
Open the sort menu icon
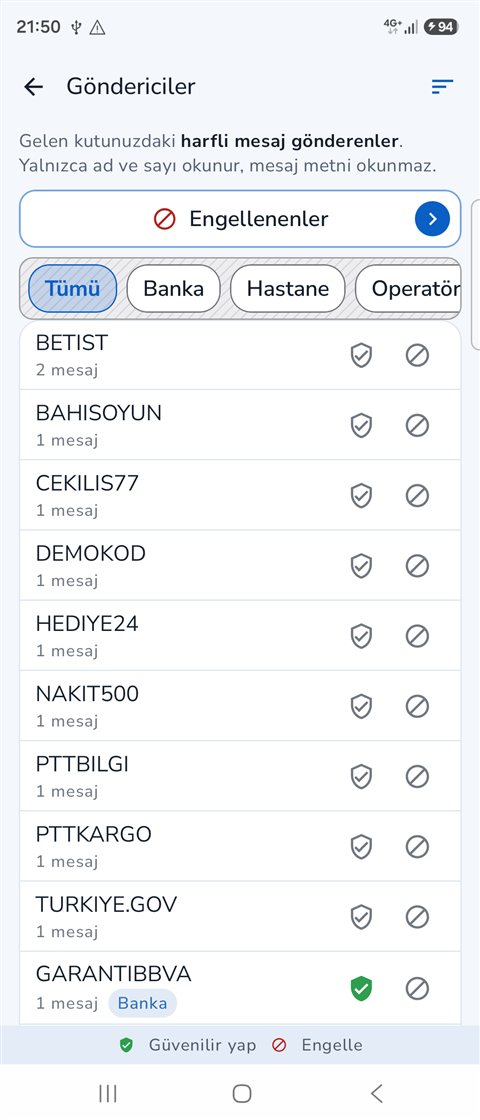point(442,87)
